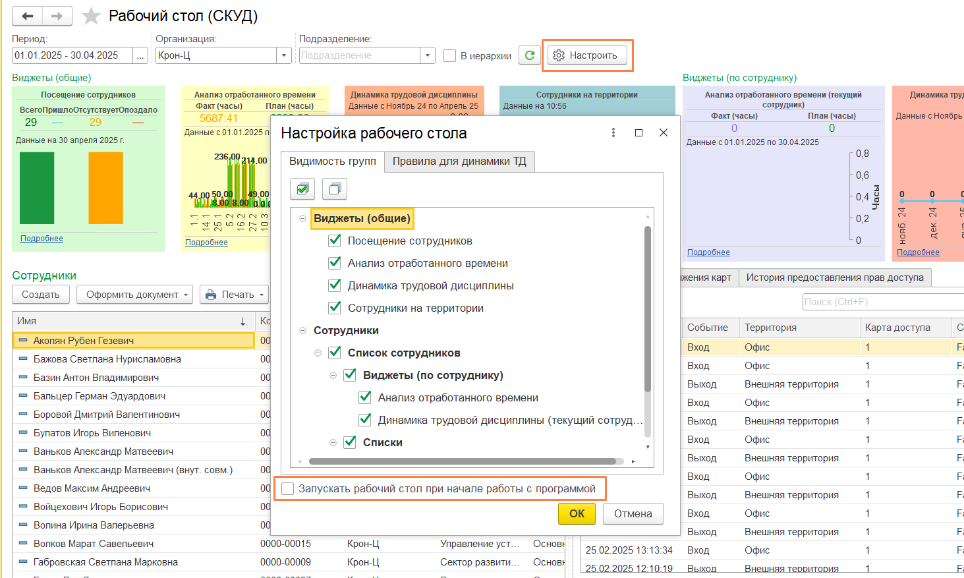Open 'История предоставления прав доступа' tab

834,277
